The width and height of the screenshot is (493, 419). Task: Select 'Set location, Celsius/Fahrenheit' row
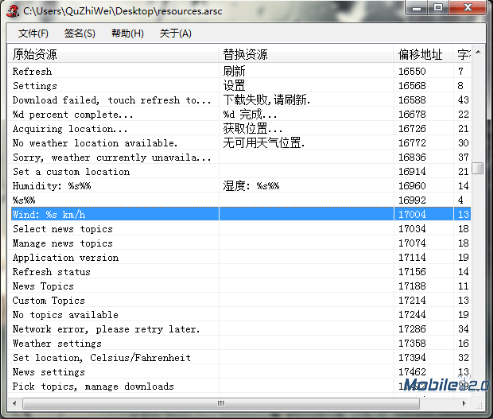(x=239, y=358)
